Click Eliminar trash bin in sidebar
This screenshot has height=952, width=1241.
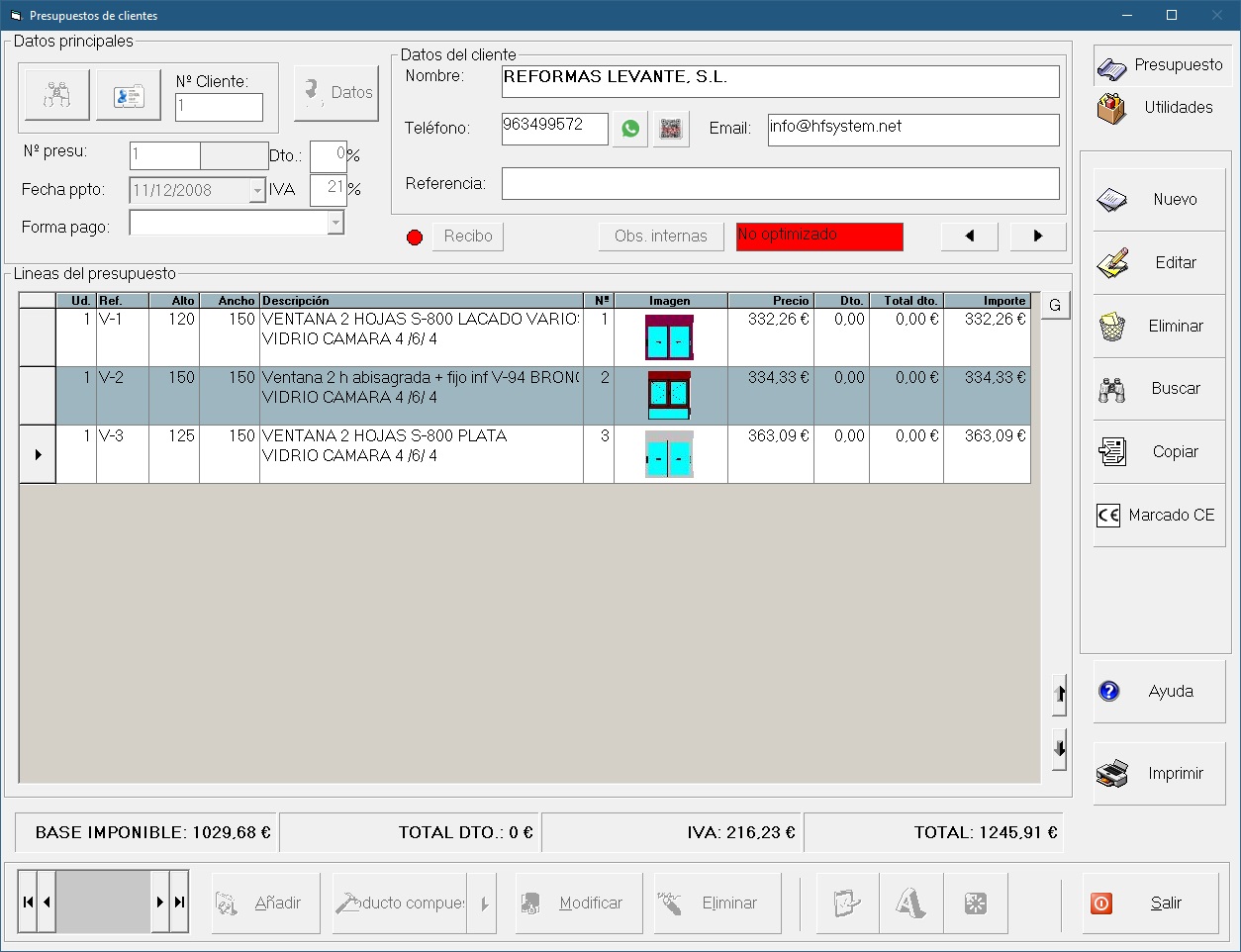point(1159,326)
